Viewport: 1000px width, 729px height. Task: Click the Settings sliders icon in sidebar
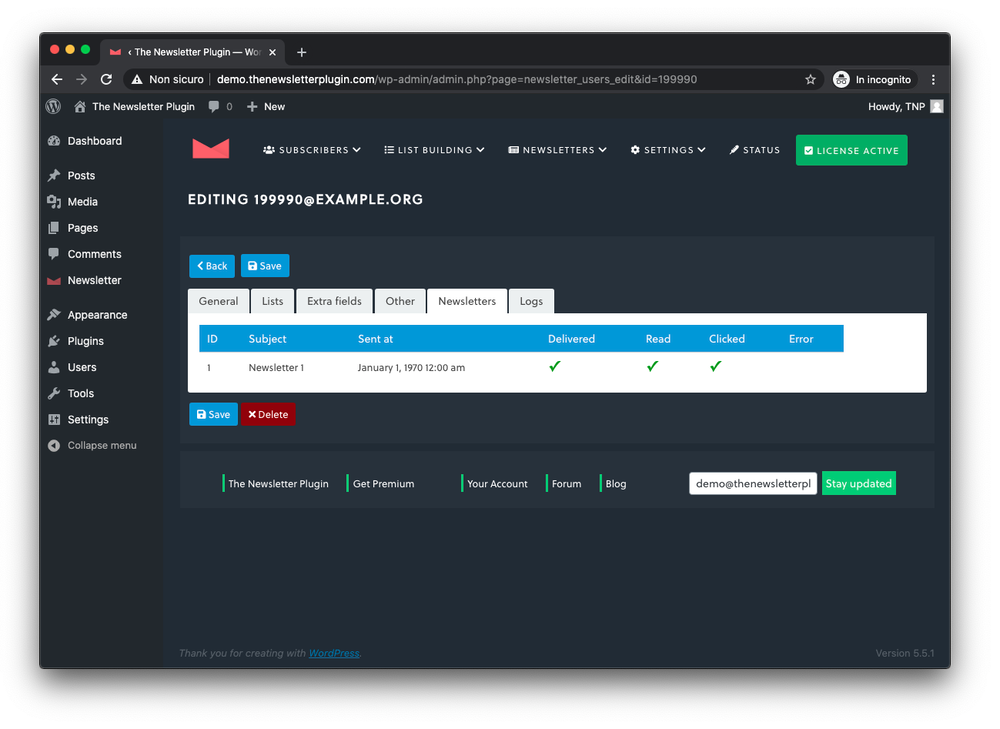click(54, 420)
